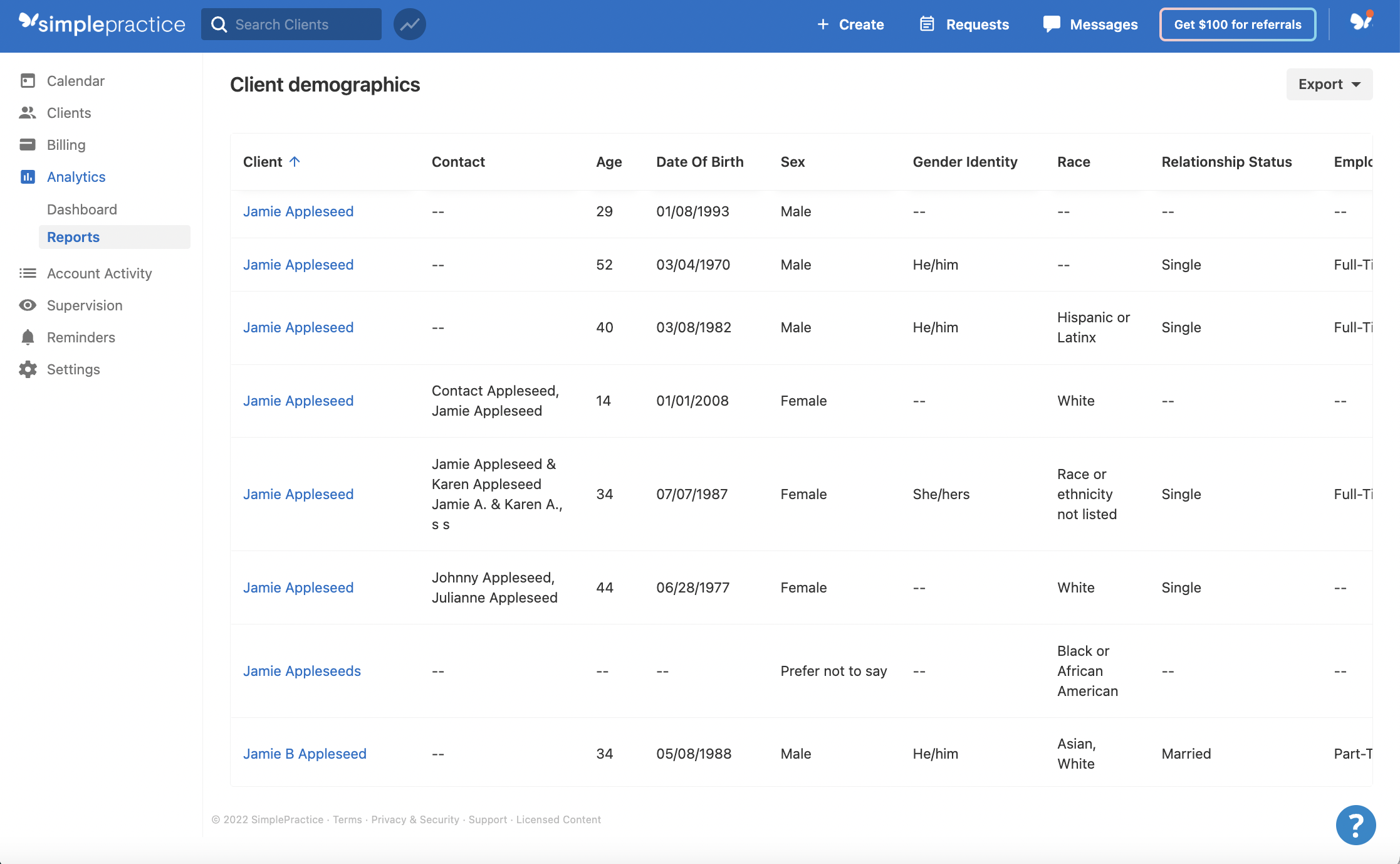Open Jamie B Appleseed client link
The width and height of the screenshot is (1400, 864).
[305, 754]
